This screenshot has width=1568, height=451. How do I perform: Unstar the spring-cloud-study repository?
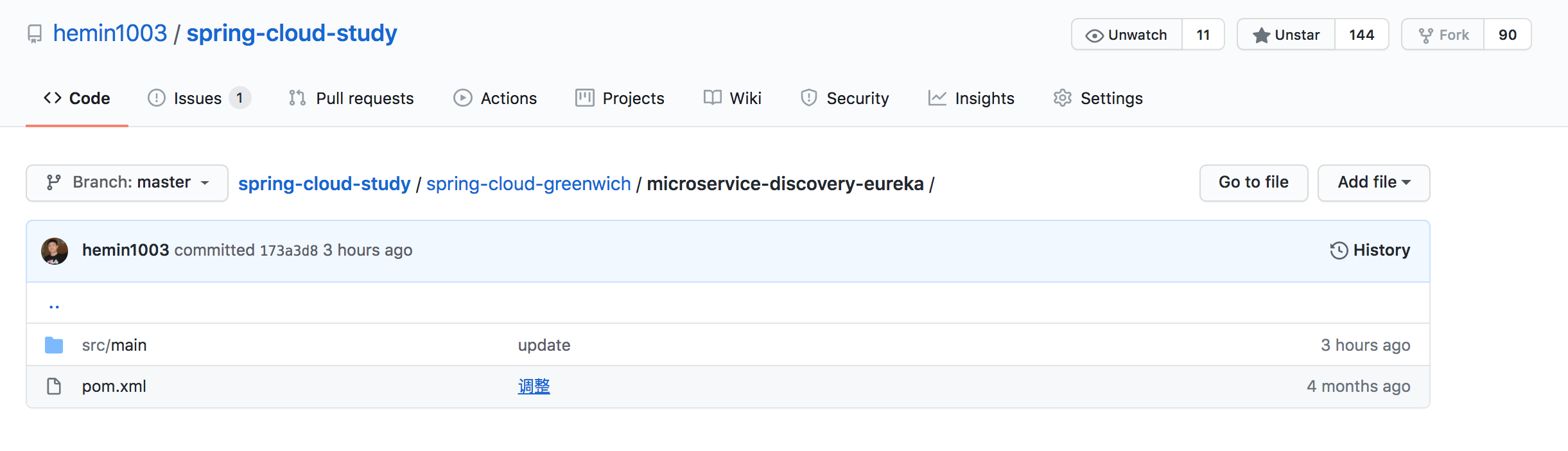coord(1286,35)
